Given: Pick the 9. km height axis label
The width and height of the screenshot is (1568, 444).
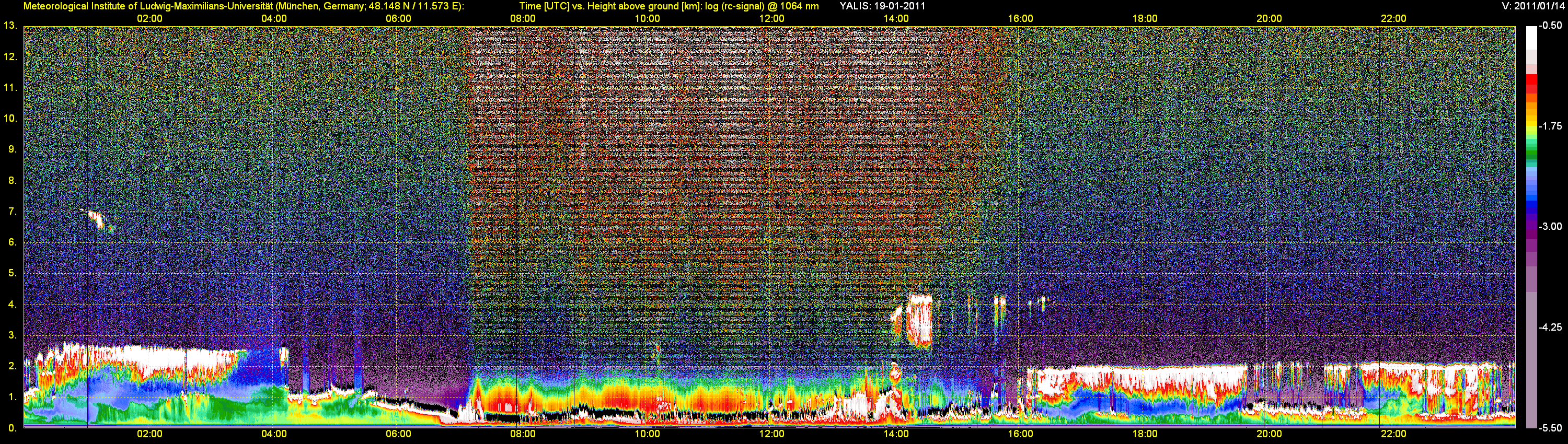Looking at the screenshot, I should coord(12,149).
